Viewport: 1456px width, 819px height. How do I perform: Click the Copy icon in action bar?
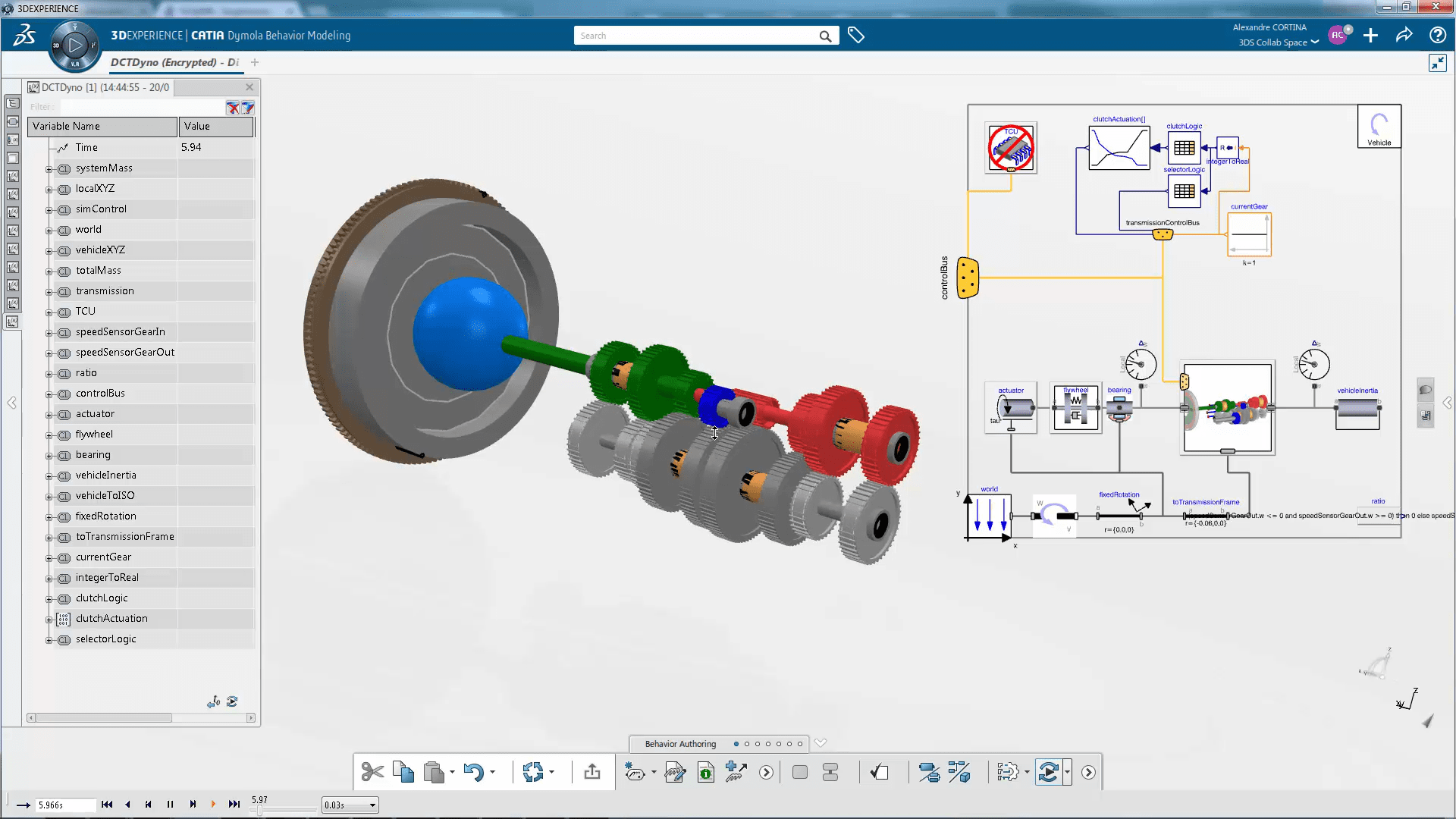click(403, 772)
